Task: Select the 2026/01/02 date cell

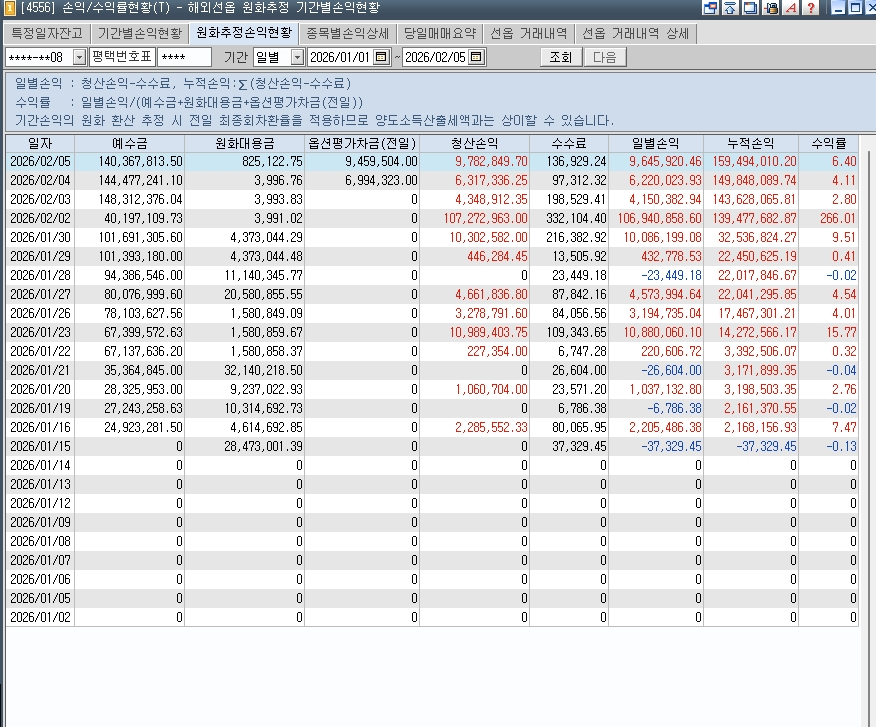Action: point(40,617)
